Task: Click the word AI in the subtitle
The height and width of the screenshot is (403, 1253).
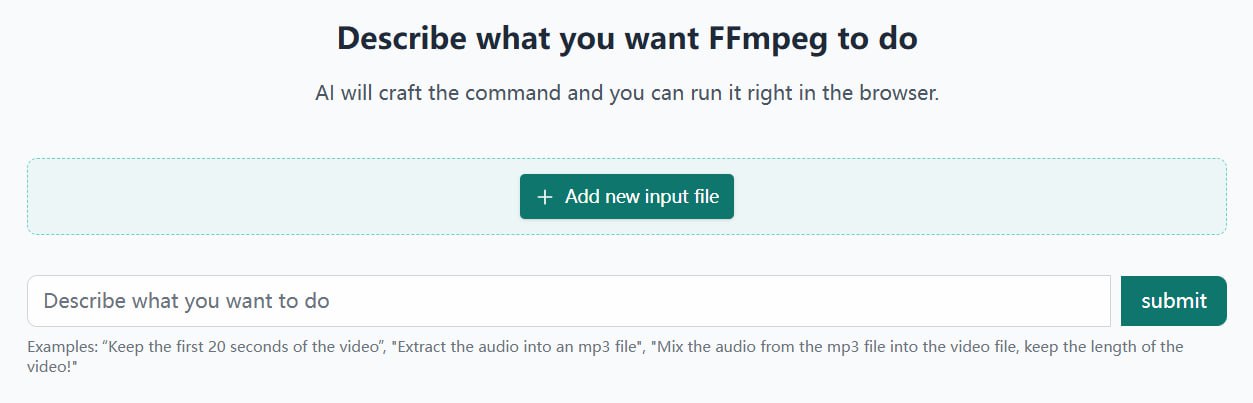Action: (x=325, y=94)
